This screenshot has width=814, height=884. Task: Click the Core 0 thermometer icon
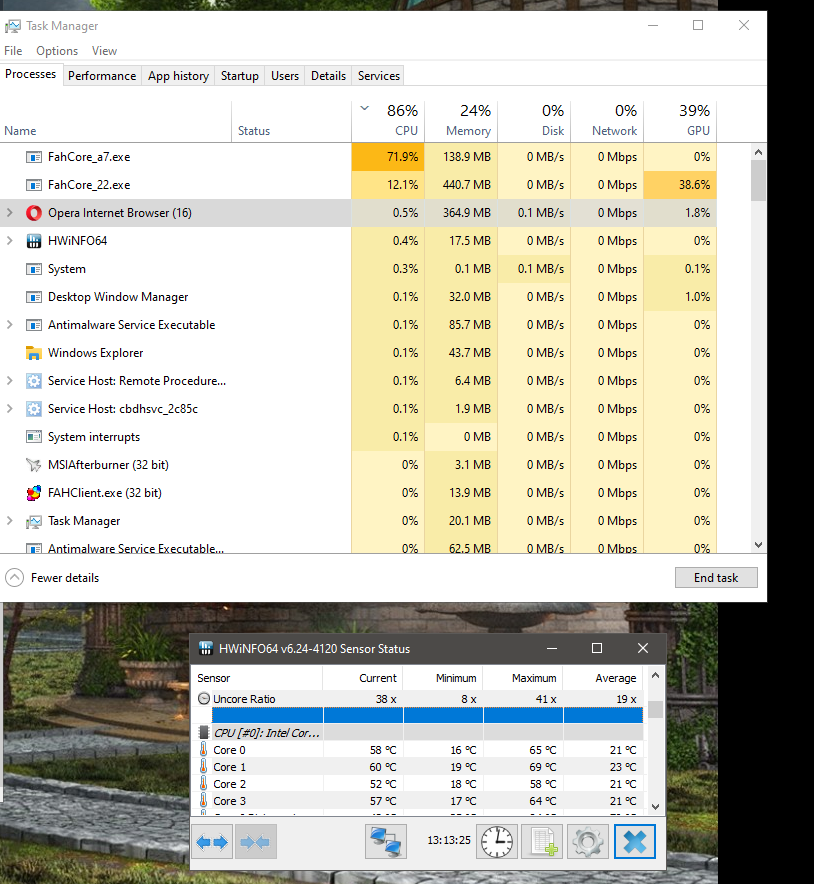204,750
